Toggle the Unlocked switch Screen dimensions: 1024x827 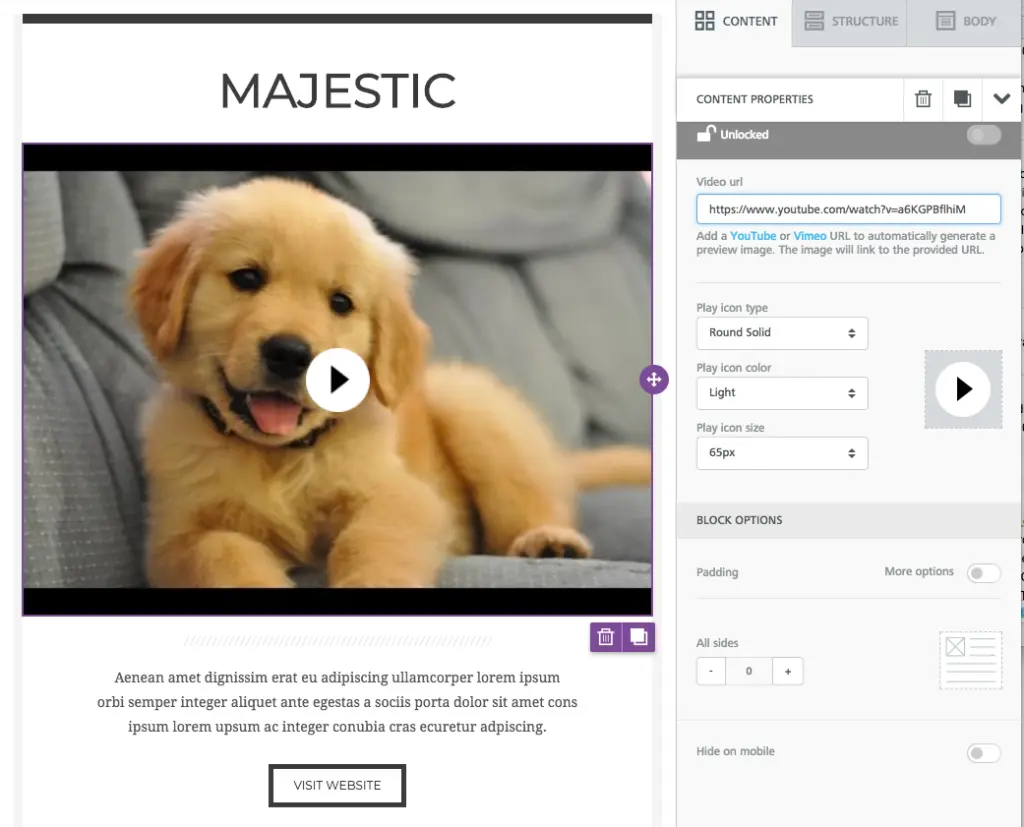click(983, 133)
